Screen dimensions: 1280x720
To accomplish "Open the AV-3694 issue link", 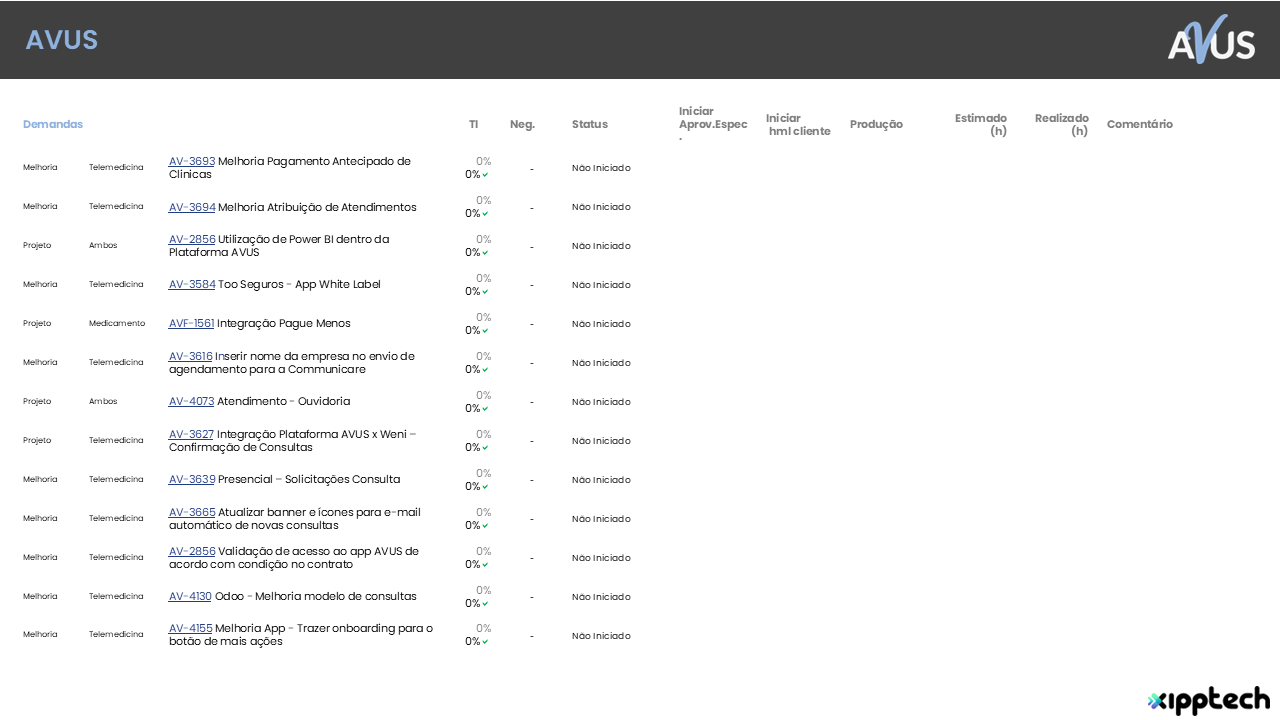I will coord(192,207).
